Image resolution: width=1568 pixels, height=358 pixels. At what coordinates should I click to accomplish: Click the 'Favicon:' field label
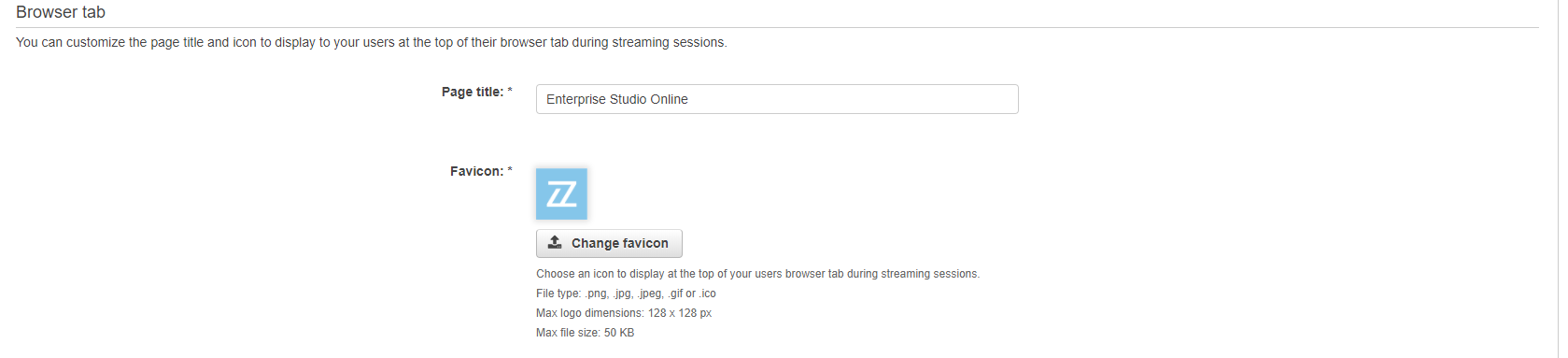click(477, 171)
